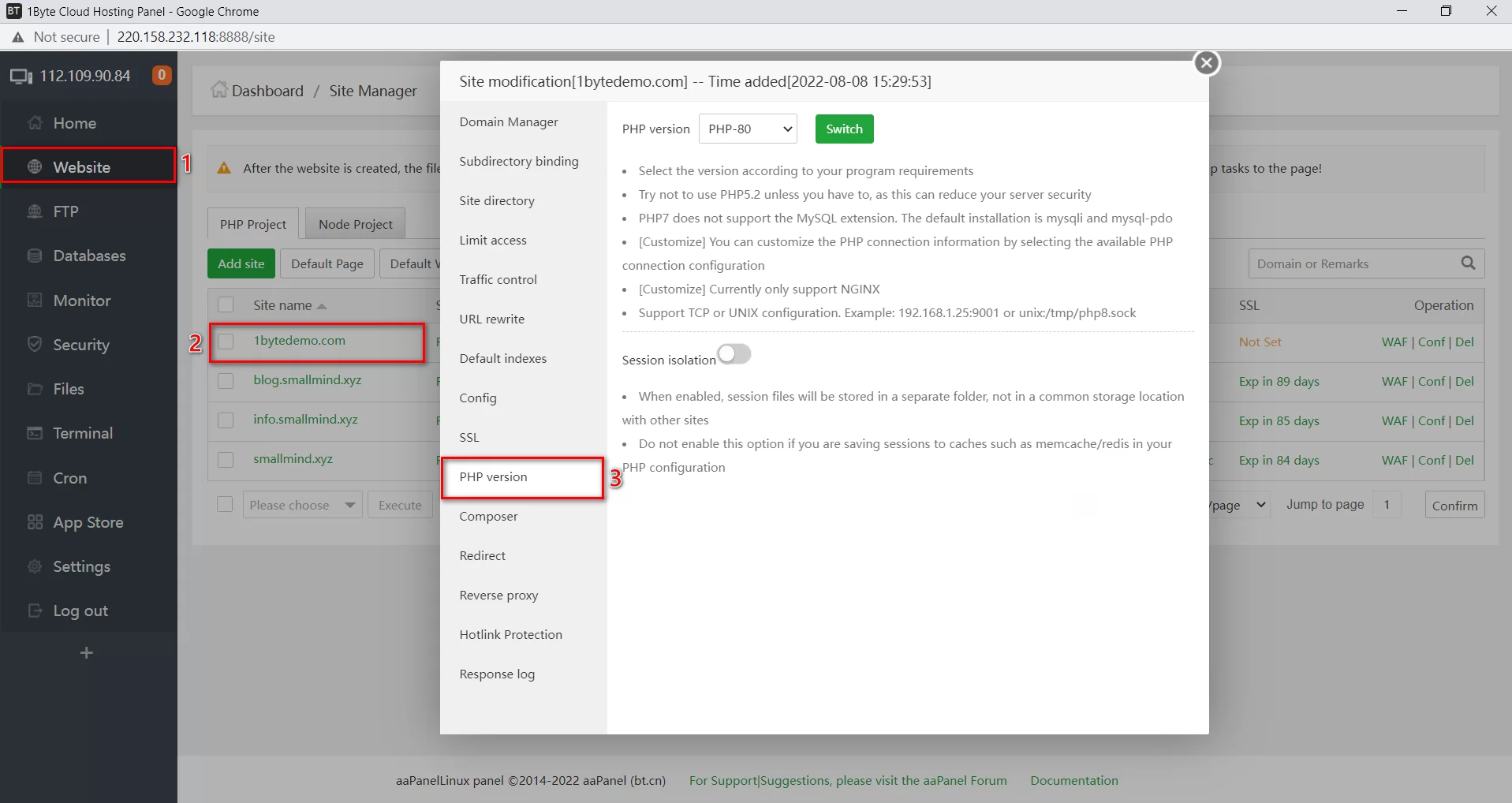The image size is (1512, 803).
Task: Open the per page dropdown
Action: (1239, 505)
